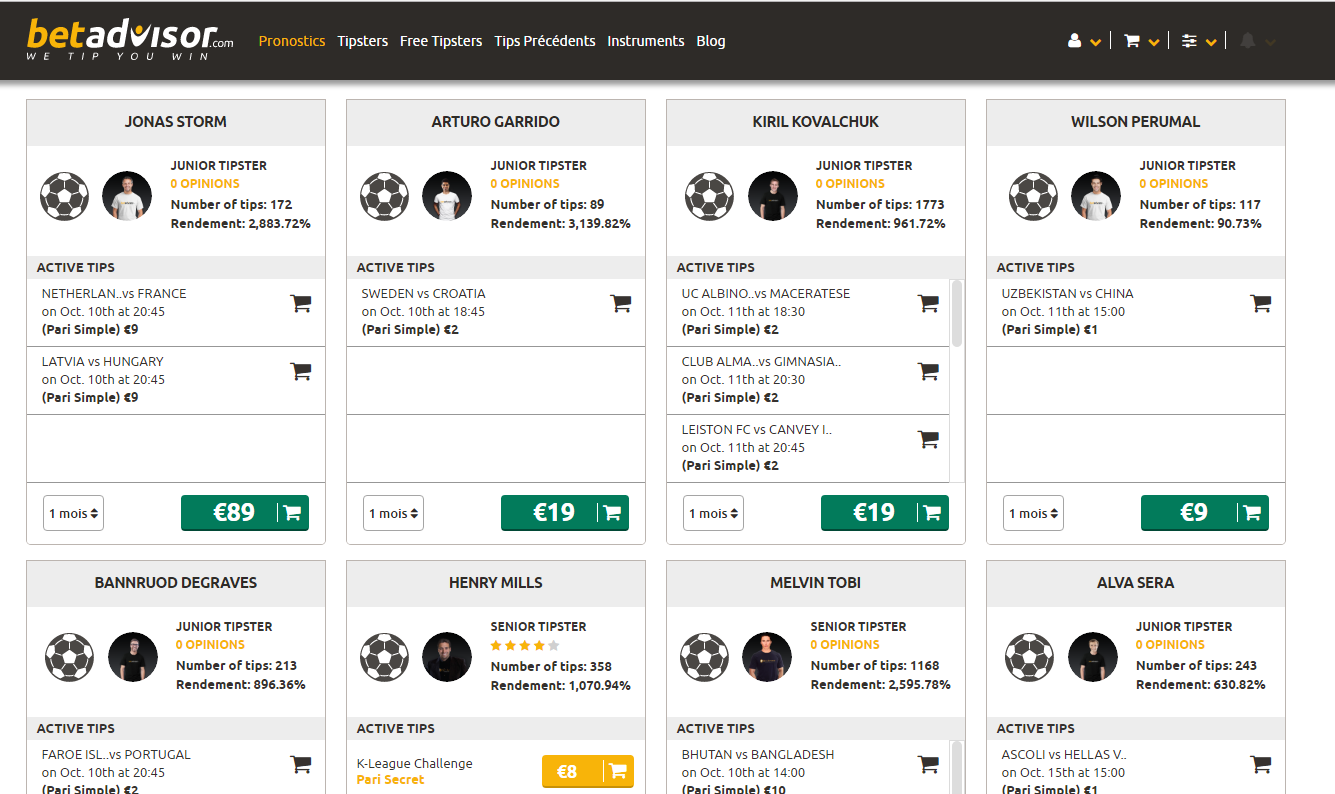Add Uzbekistan vs China tip to cart

coord(1260,303)
